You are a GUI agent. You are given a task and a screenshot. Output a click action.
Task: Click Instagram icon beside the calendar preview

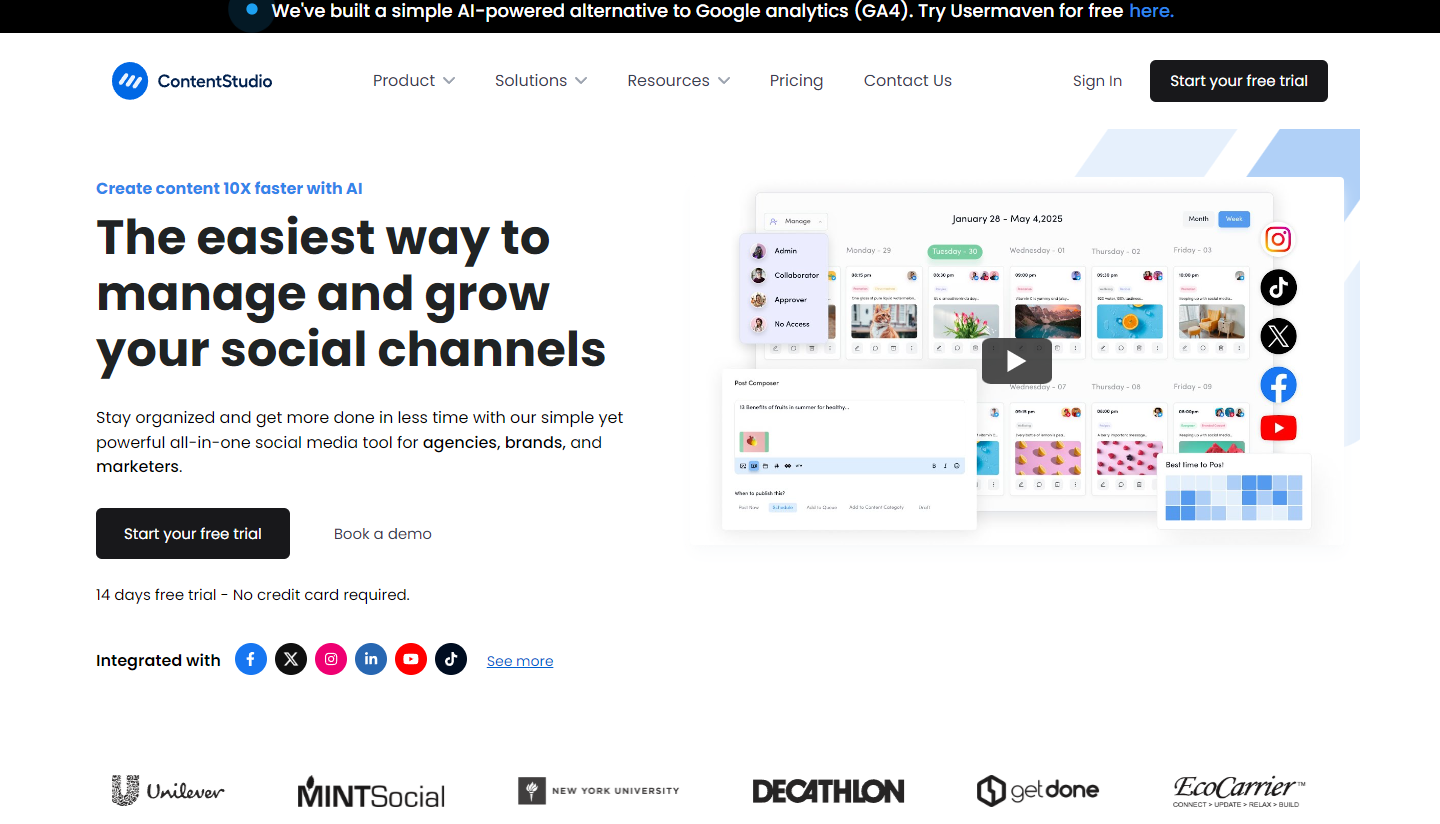click(x=1278, y=239)
